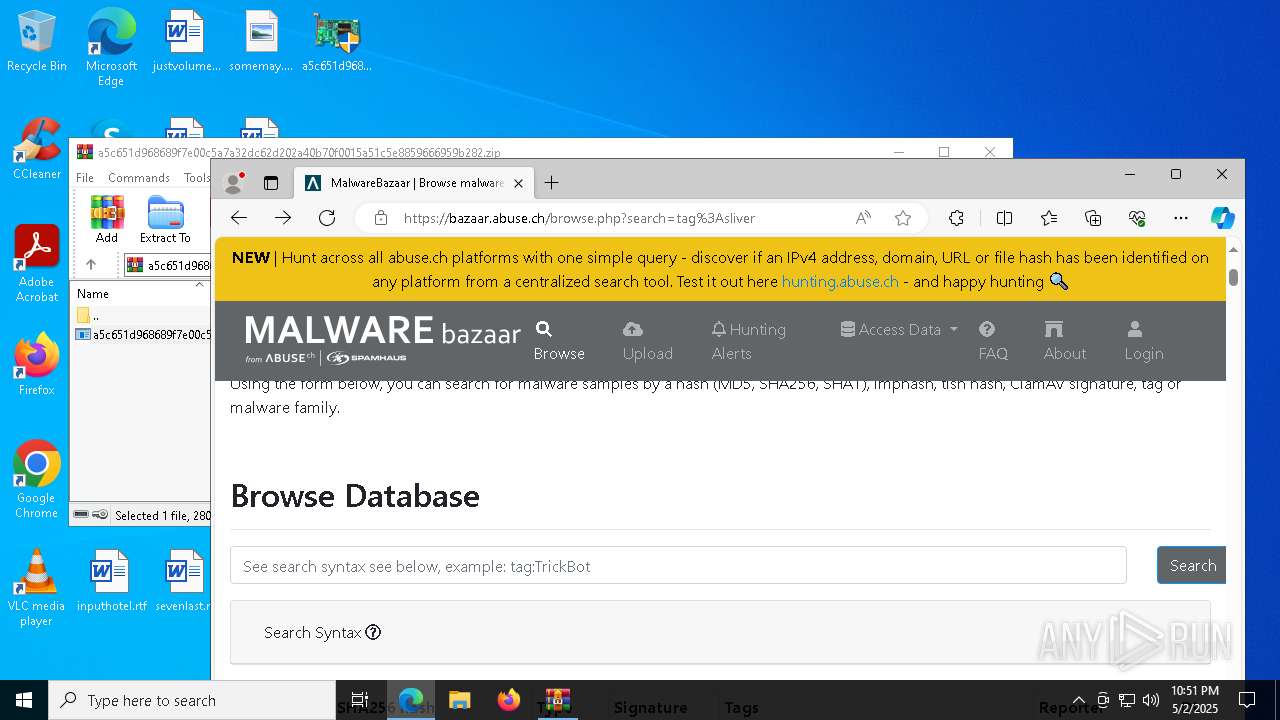Open justvolume Word document on desktop

pyautogui.click(x=186, y=42)
